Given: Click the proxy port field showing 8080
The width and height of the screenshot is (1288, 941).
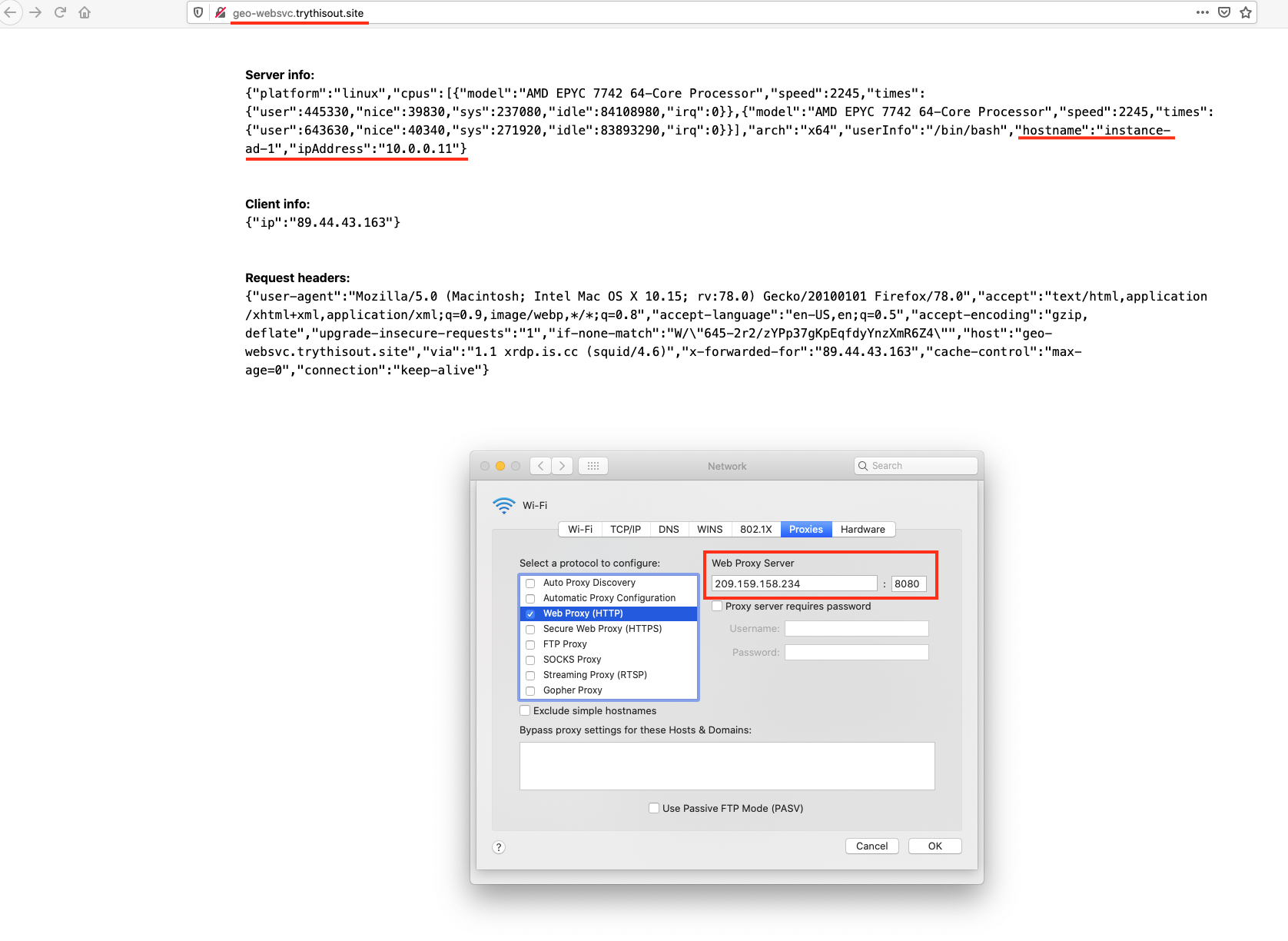Looking at the screenshot, I should click(x=909, y=584).
